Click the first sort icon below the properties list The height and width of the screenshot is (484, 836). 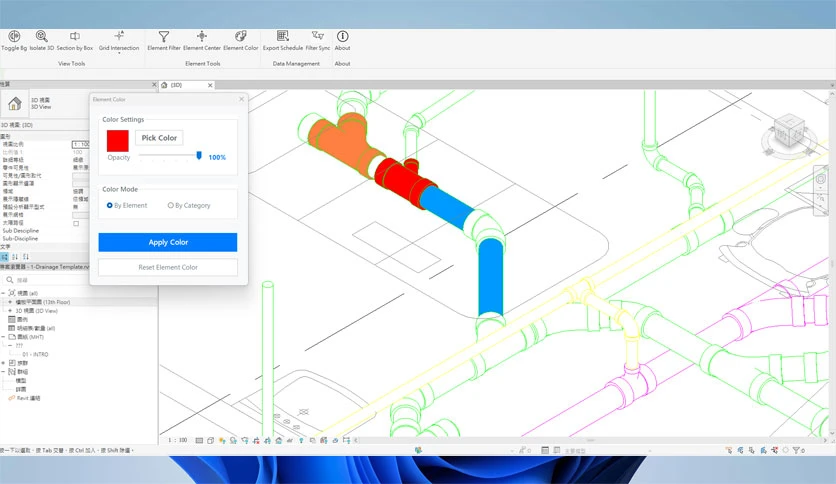[x=4, y=257]
